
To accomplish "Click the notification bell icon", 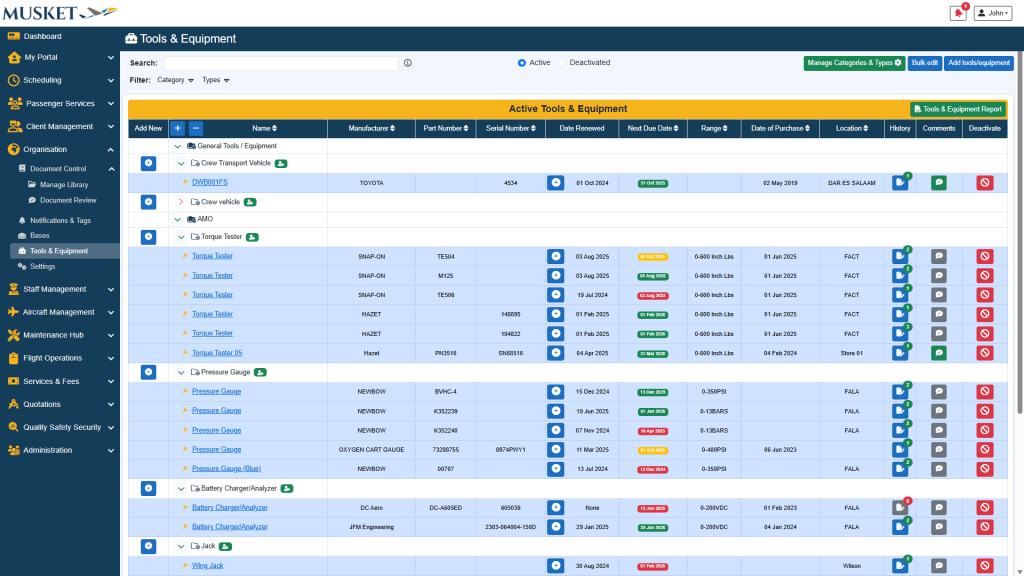I will 957,13.
